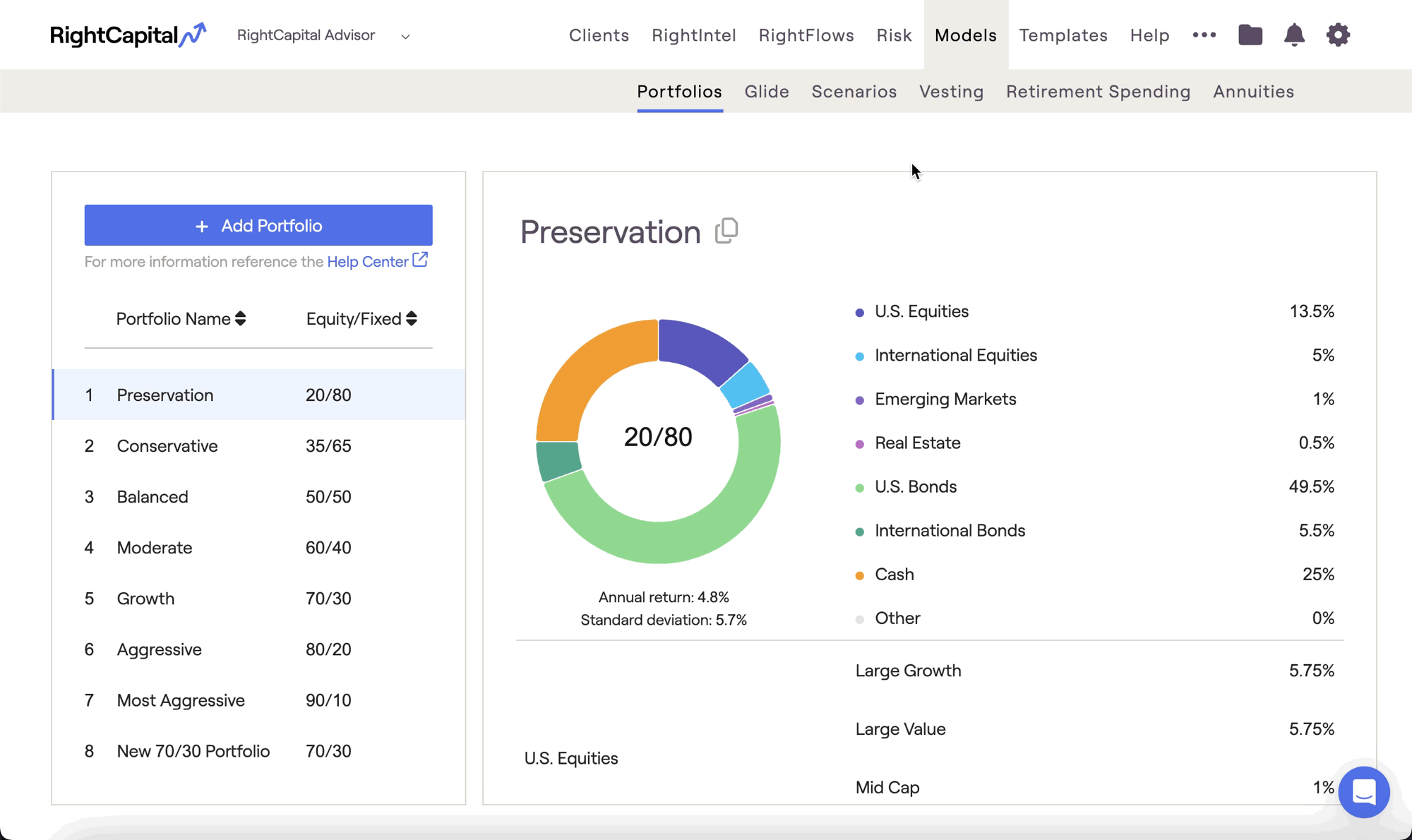Click the Large Growth 5.75% value
Screen dimensions: 1412x840
[1311, 671]
